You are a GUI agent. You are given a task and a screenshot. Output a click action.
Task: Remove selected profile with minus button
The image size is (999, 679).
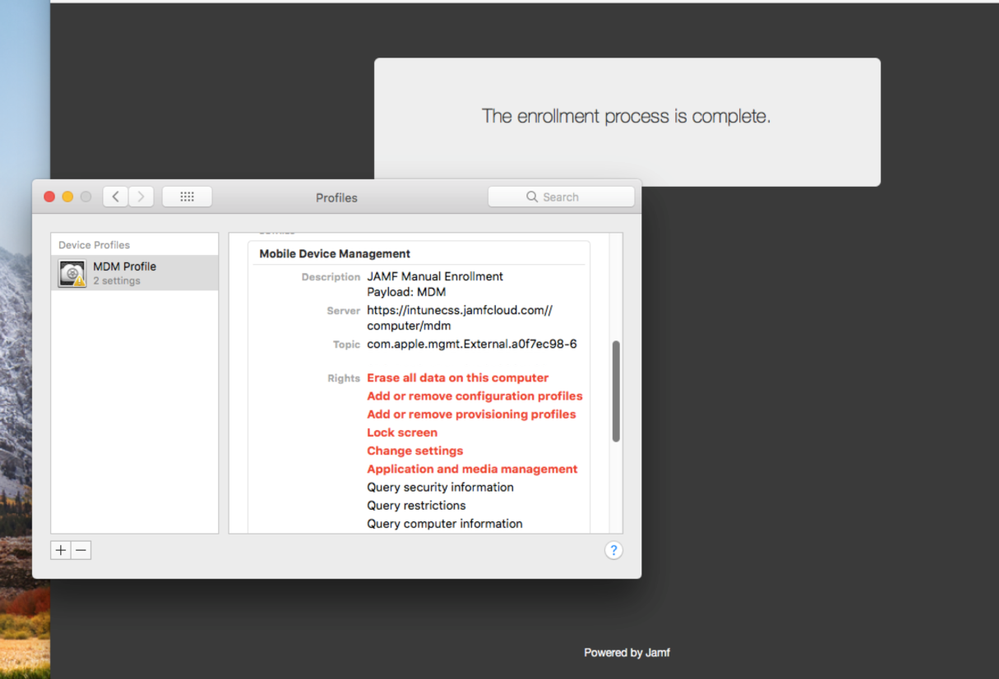pos(81,550)
